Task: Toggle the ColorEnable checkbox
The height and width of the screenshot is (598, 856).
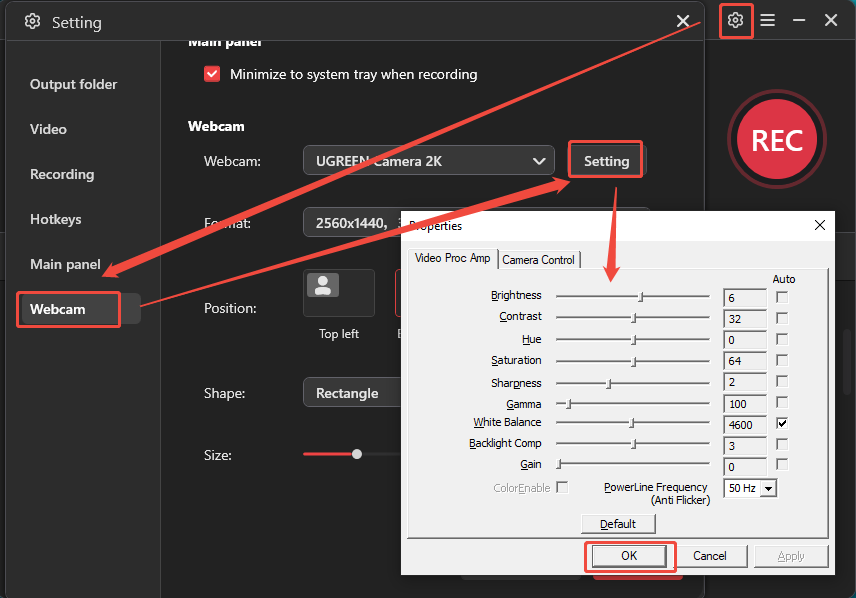Action: click(x=561, y=487)
